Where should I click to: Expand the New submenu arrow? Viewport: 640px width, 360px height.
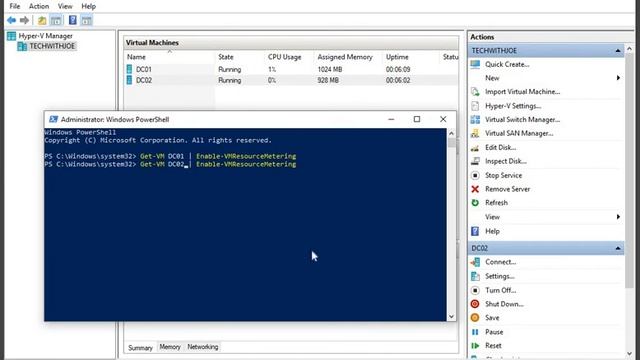pyautogui.click(x=618, y=78)
